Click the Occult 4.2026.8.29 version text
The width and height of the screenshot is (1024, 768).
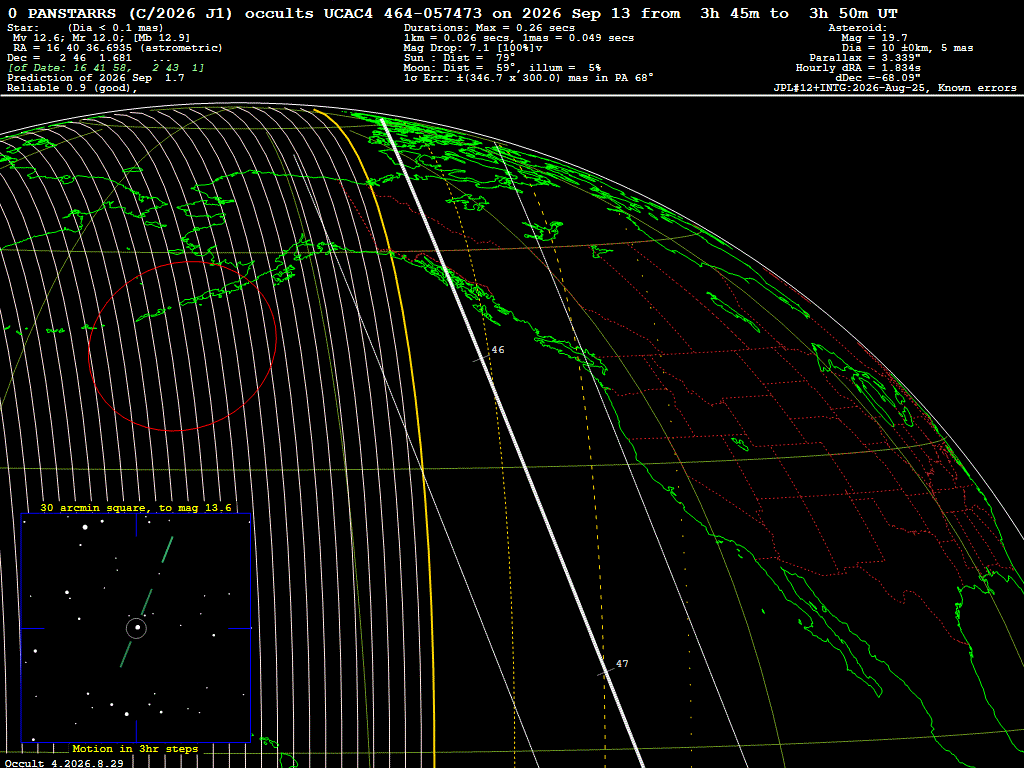point(64,763)
